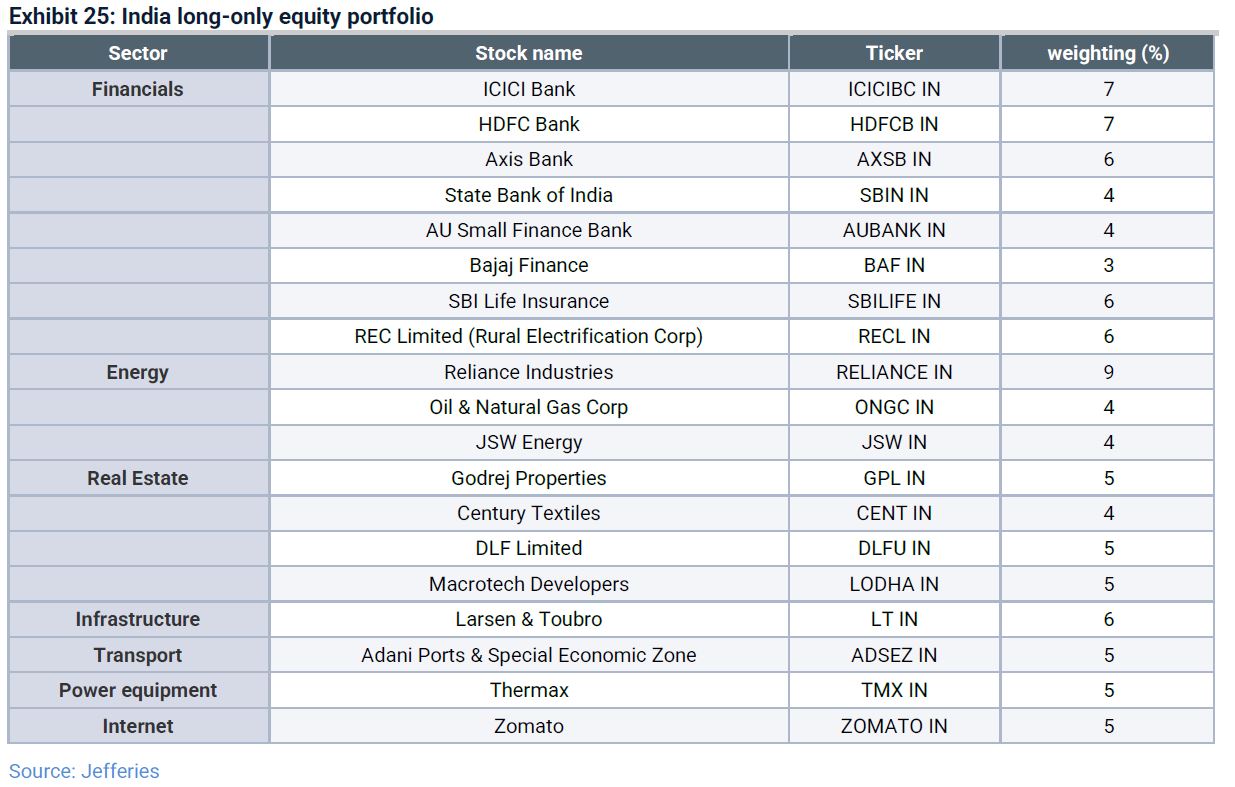The image size is (1235, 787).
Task: Click the Real Estate sector cell
Action: pos(138,478)
